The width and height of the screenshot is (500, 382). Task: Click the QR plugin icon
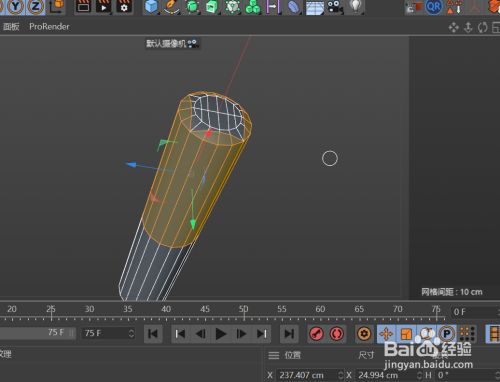(434, 7)
